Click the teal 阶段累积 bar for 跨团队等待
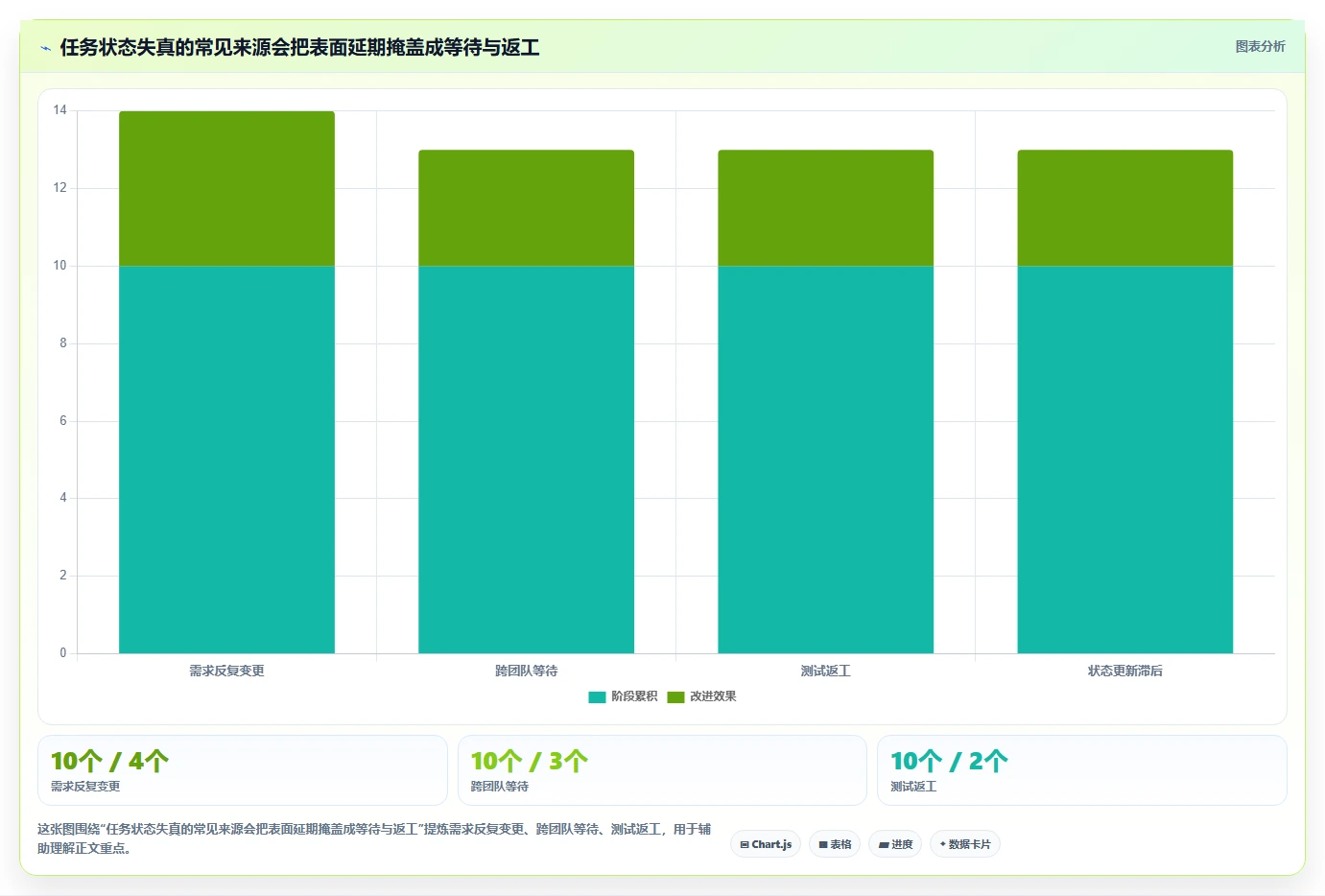 pyautogui.click(x=526, y=460)
